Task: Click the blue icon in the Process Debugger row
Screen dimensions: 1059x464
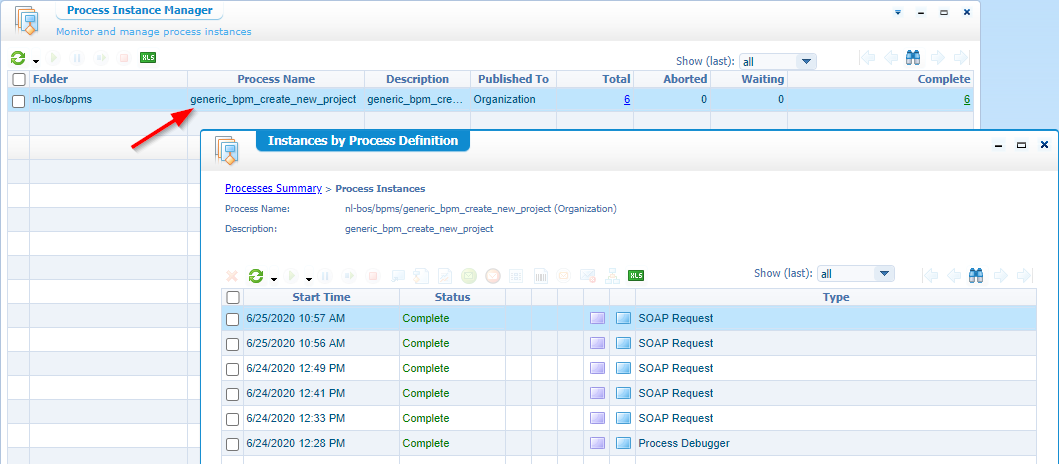Action: point(624,444)
